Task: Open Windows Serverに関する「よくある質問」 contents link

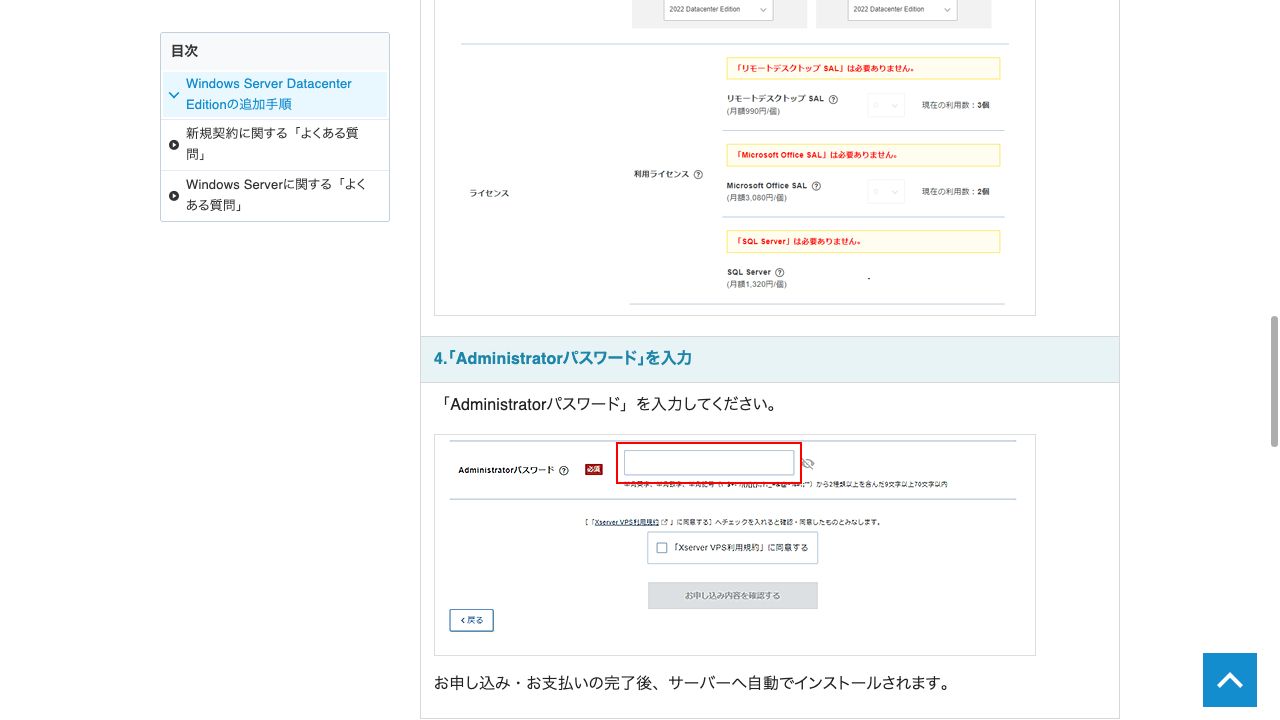Action: 276,195
